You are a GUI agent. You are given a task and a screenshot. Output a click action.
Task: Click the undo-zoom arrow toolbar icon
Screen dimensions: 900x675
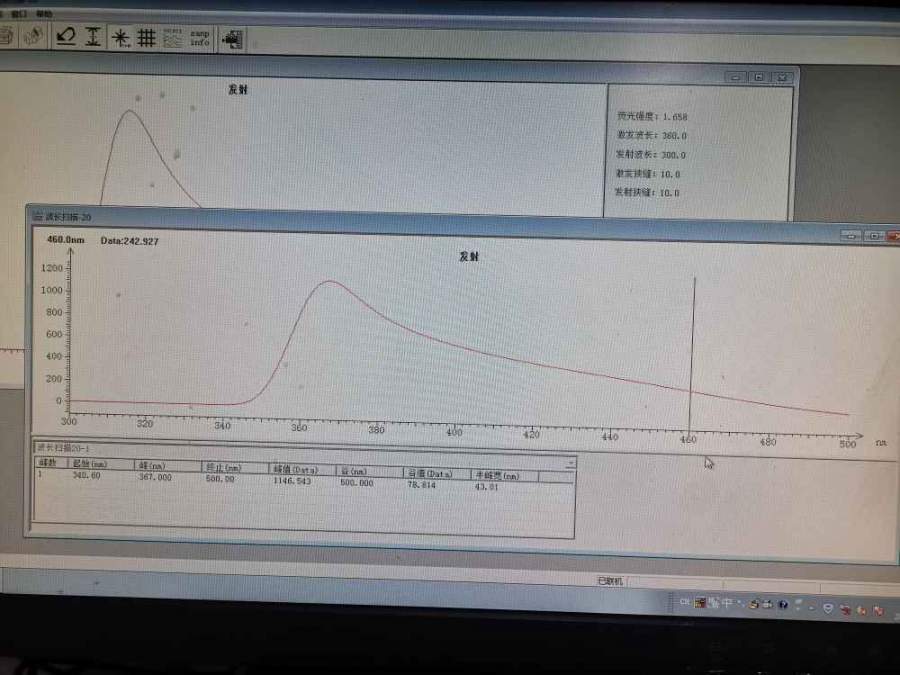click(66, 37)
